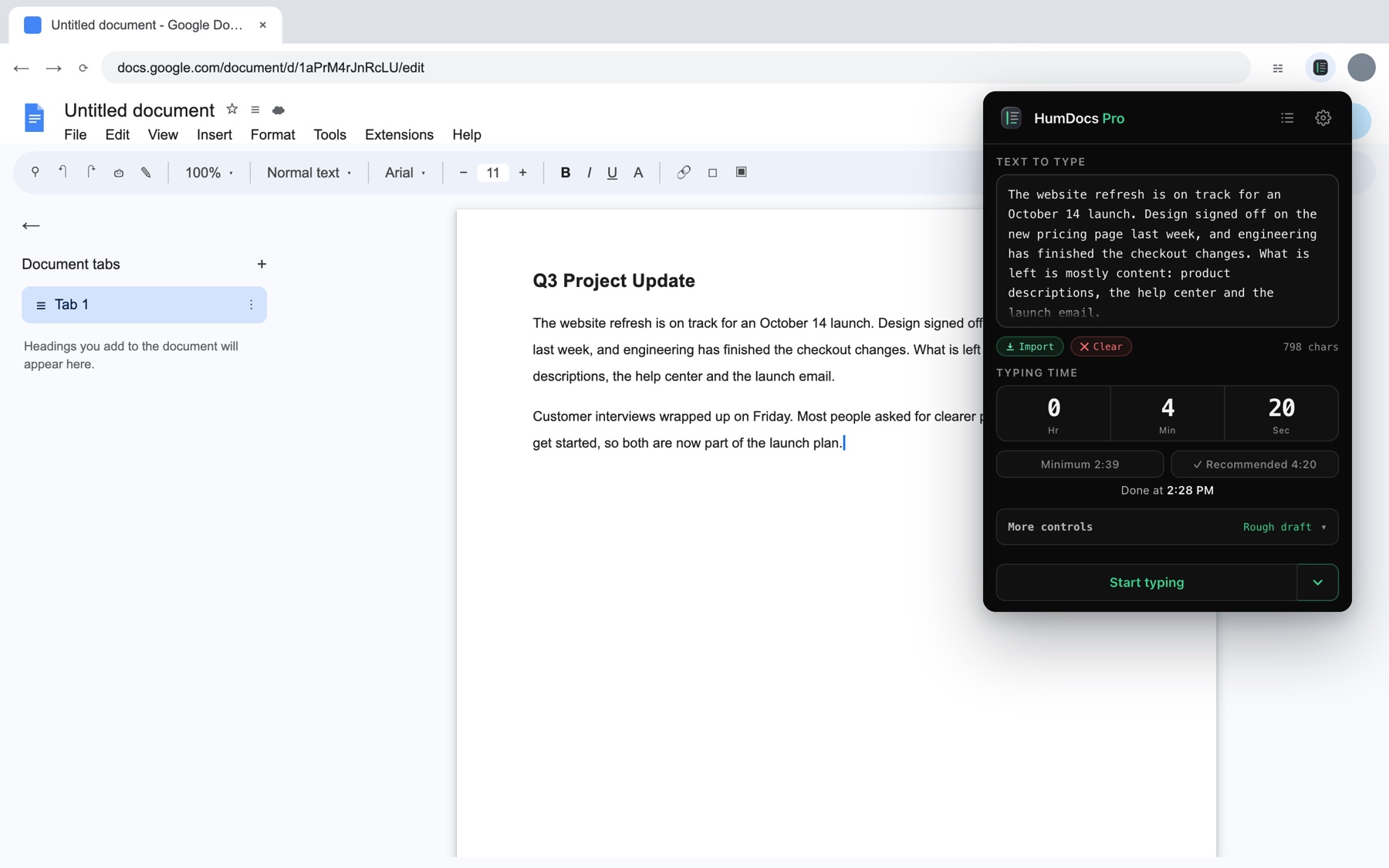This screenshot has width=1389, height=868.
Task: Open the Insert menu
Action: 214,134
